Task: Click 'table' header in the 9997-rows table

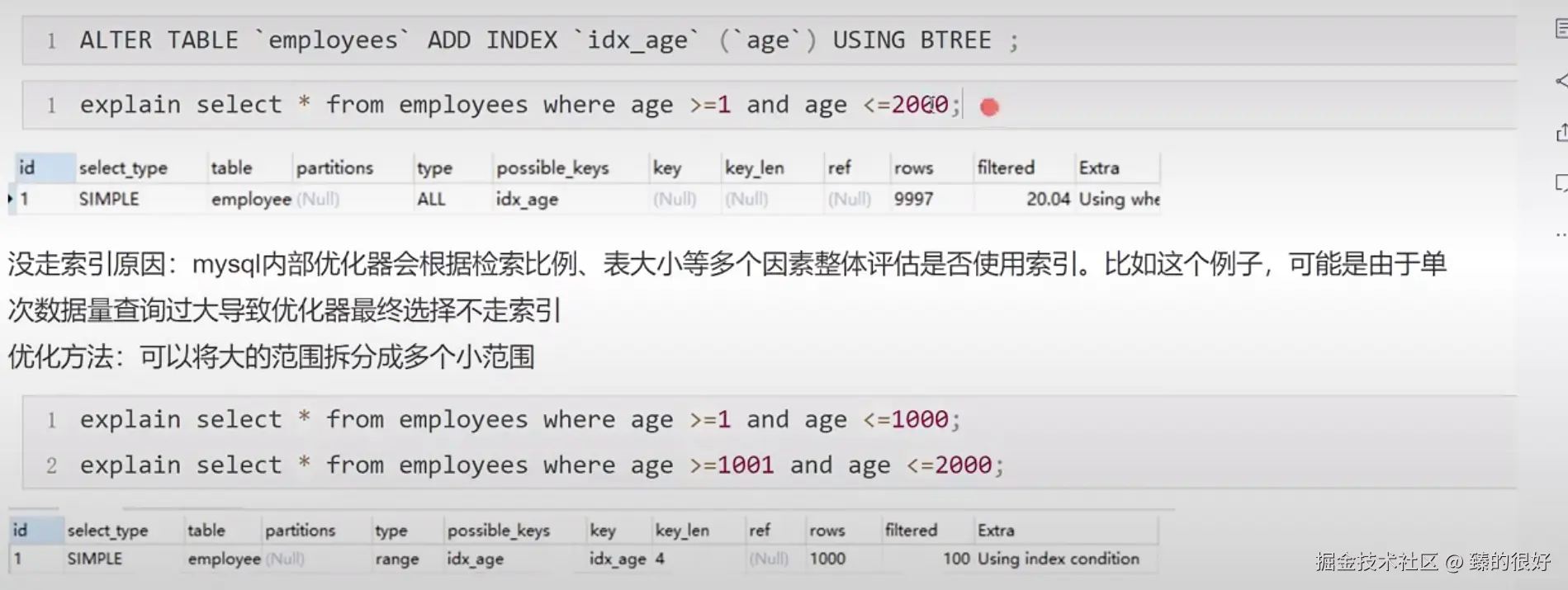Action: pos(231,168)
